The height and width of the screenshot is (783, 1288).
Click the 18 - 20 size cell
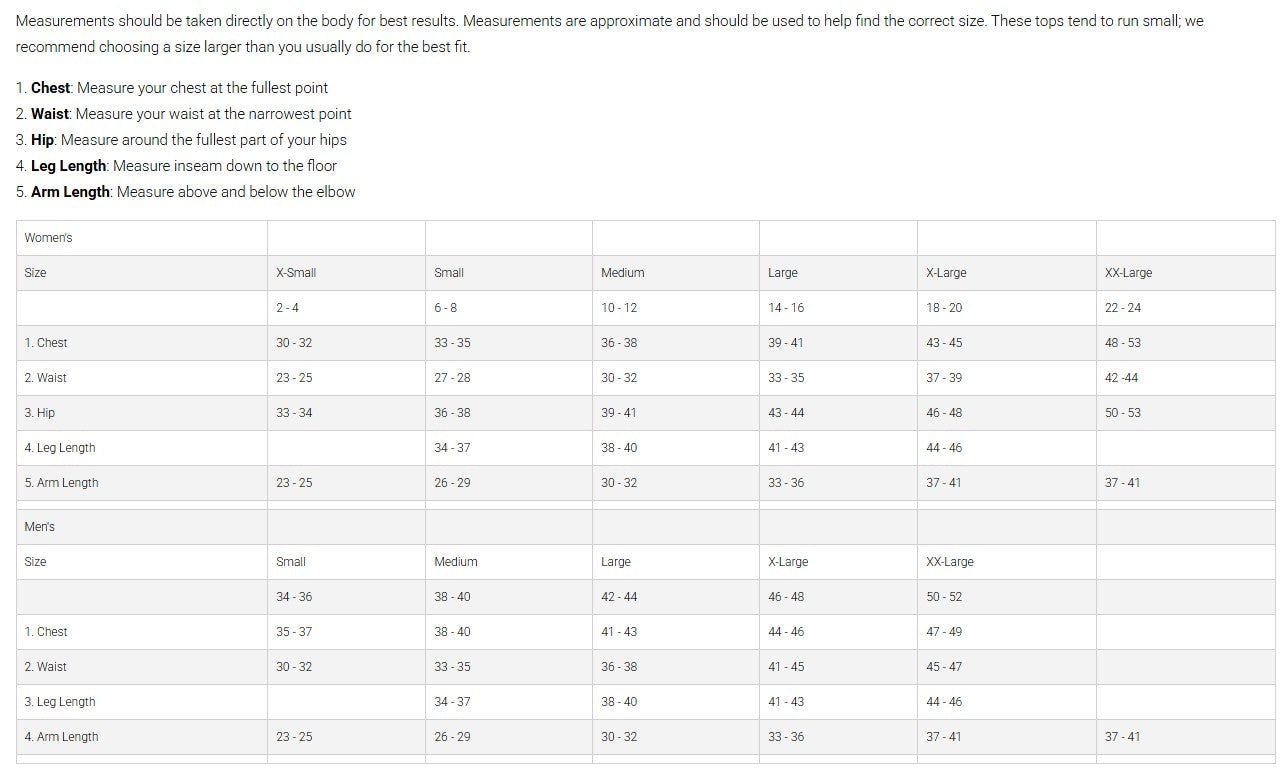[x=944, y=308]
